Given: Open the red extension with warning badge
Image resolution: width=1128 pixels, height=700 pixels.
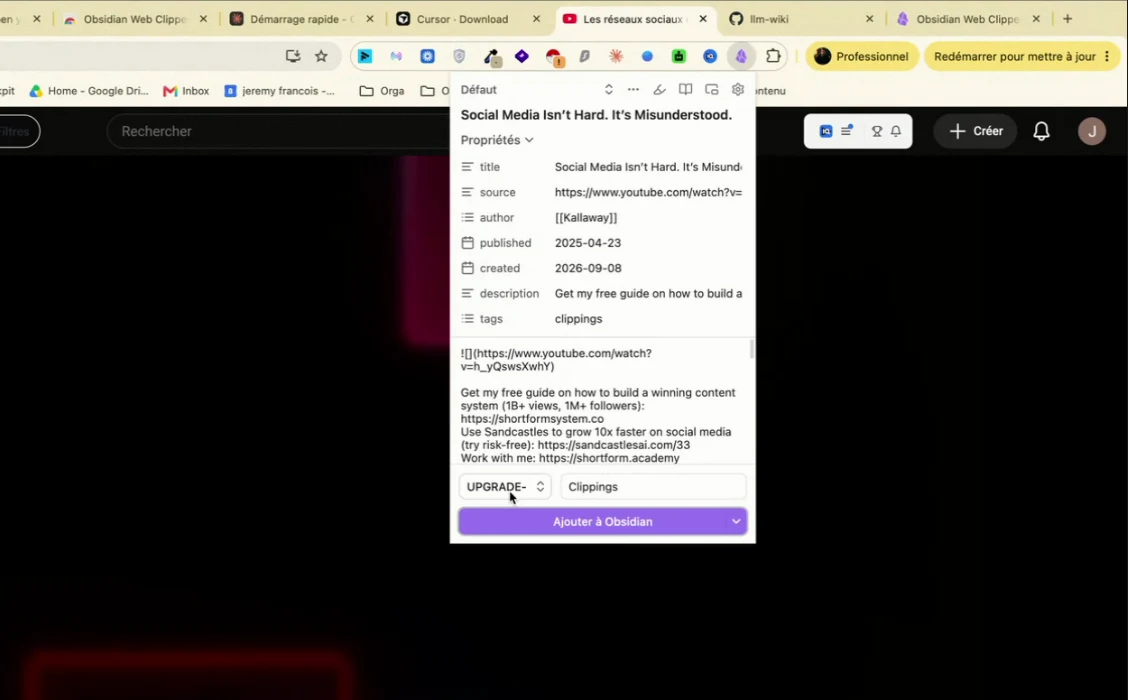Looking at the screenshot, I should [x=554, y=57].
